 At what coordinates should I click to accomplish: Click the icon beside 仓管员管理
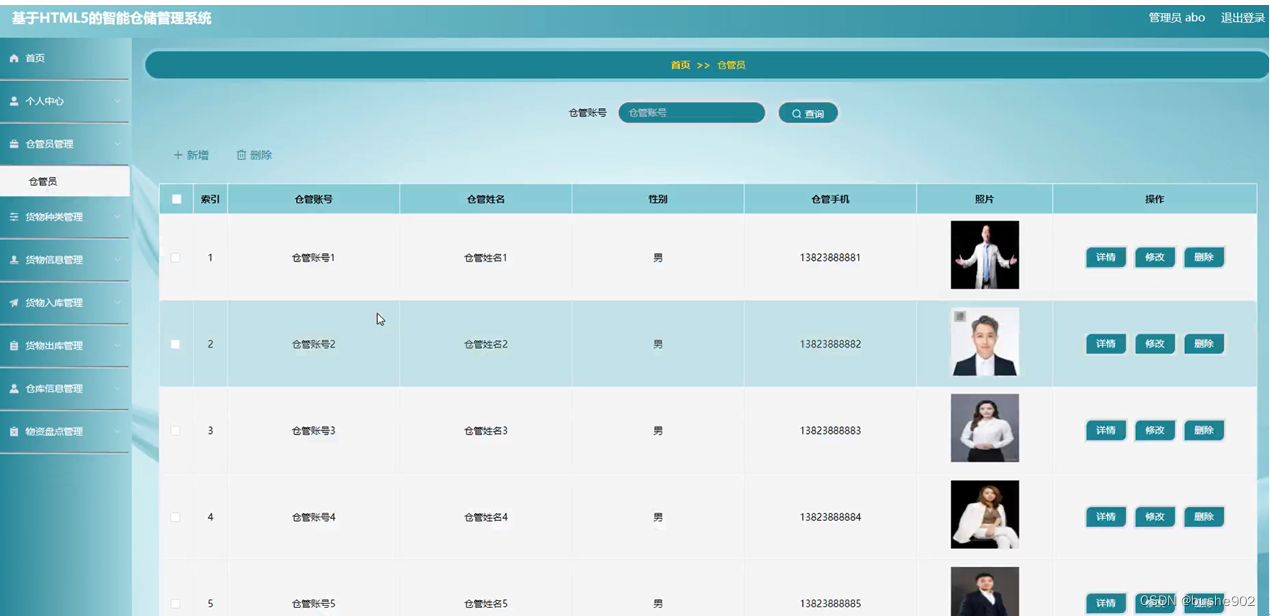point(14,144)
